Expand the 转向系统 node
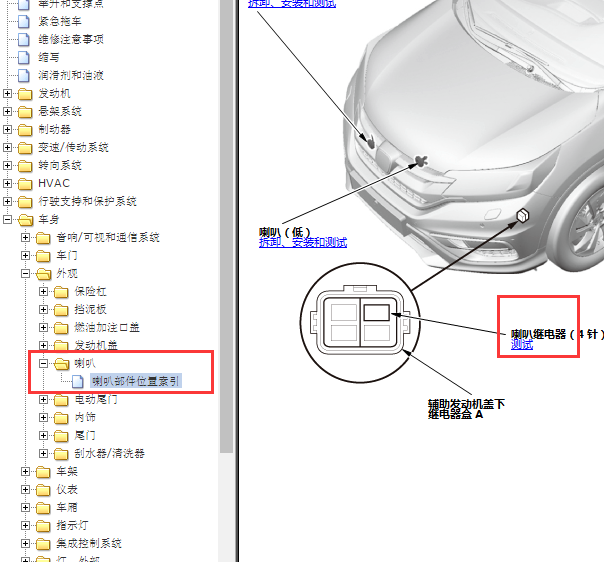Image resolution: width=604 pixels, height=562 pixels. [7, 165]
